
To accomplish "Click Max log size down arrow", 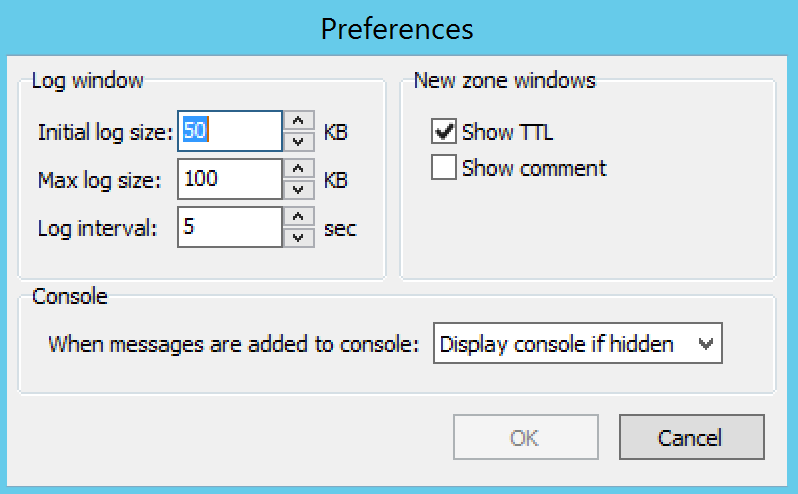I will [x=299, y=189].
